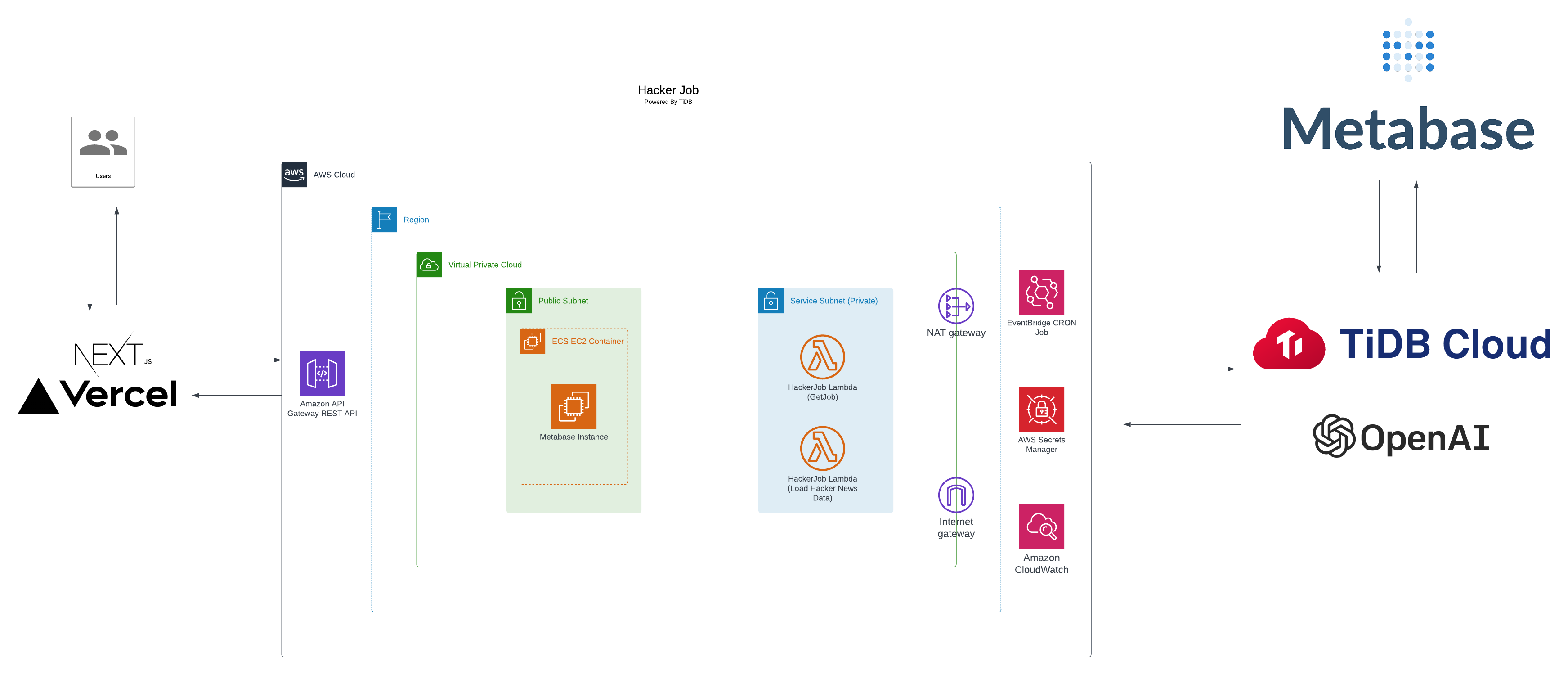The image size is (1568, 675).
Task: Select the Metabase Instance EC2 icon
Action: (573, 406)
